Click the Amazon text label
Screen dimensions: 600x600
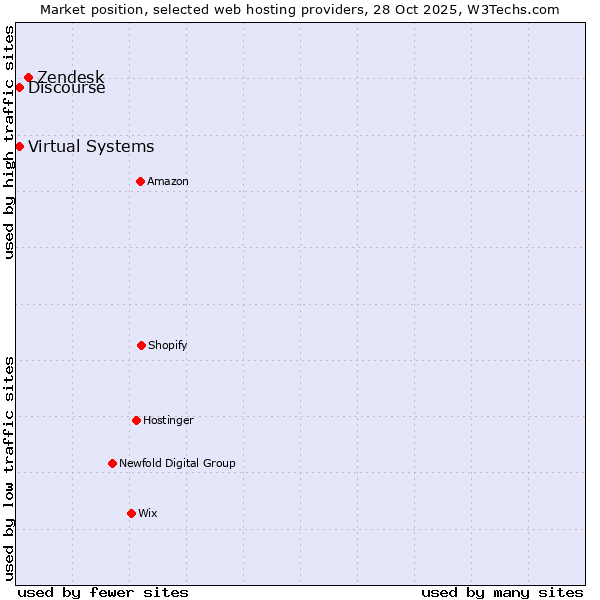pos(168,182)
